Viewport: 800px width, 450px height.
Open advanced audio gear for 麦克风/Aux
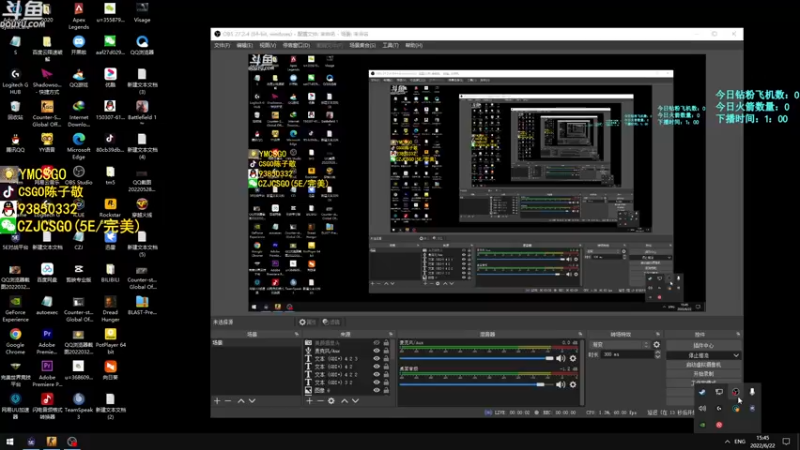(x=573, y=358)
